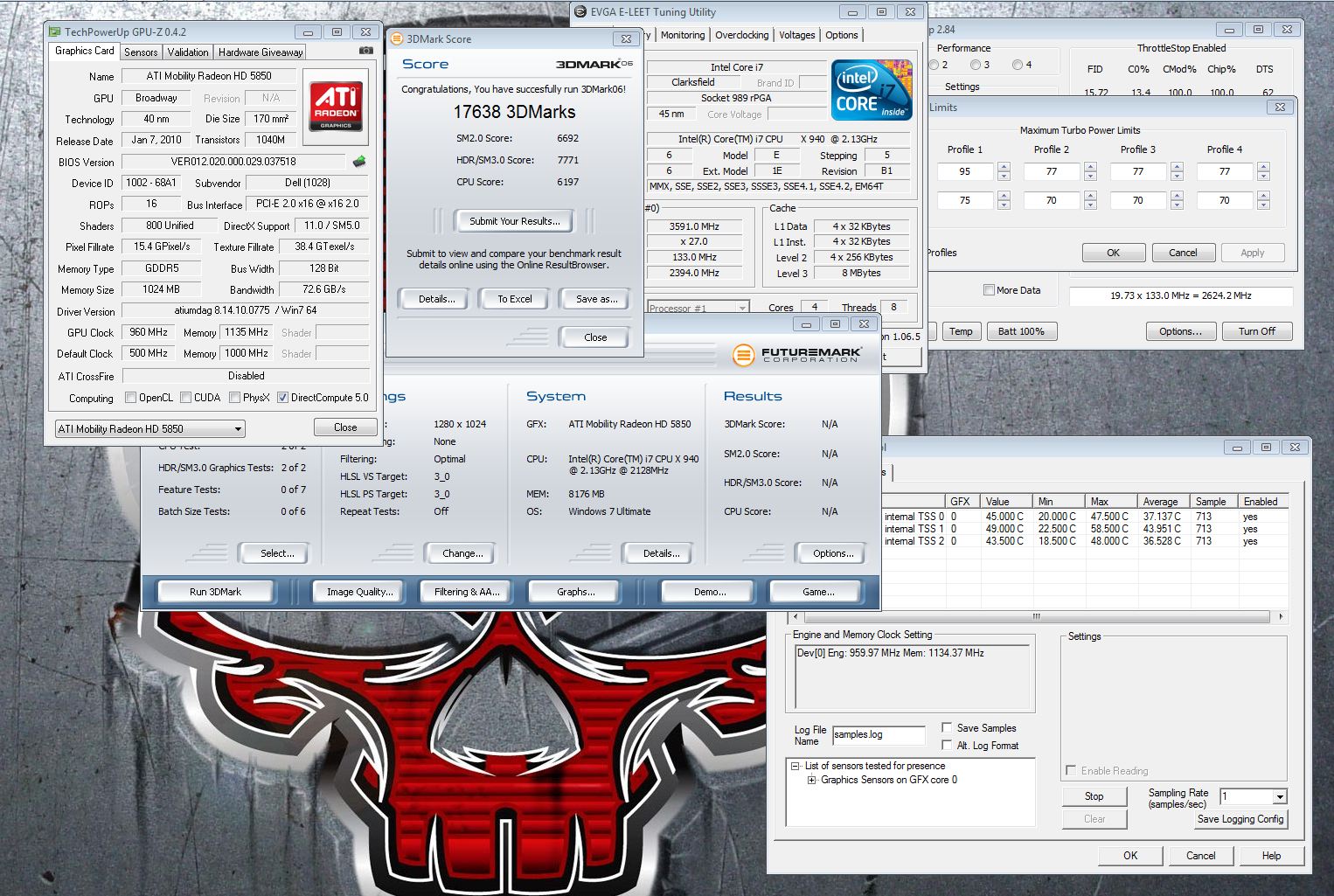Screen dimensions: 1334x896
Task: Click the To Excel button
Action: coord(514,299)
